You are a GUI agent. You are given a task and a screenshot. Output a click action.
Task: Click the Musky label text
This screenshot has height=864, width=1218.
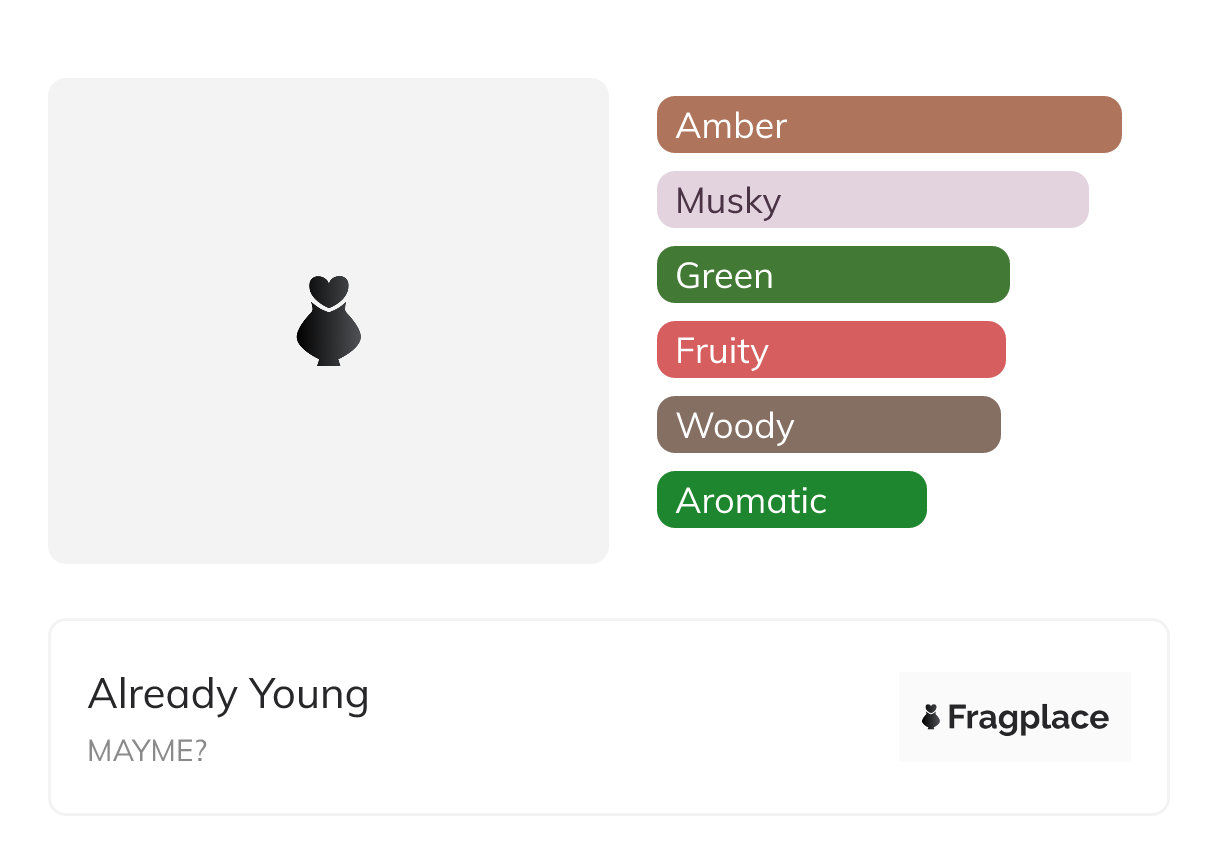(x=728, y=200)
